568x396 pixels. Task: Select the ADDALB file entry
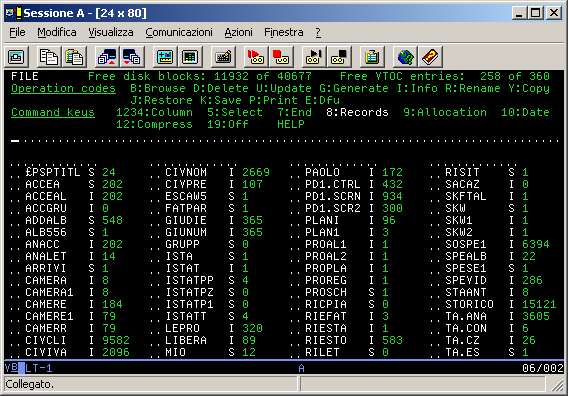pyautogui.click(x=46, y=220)
